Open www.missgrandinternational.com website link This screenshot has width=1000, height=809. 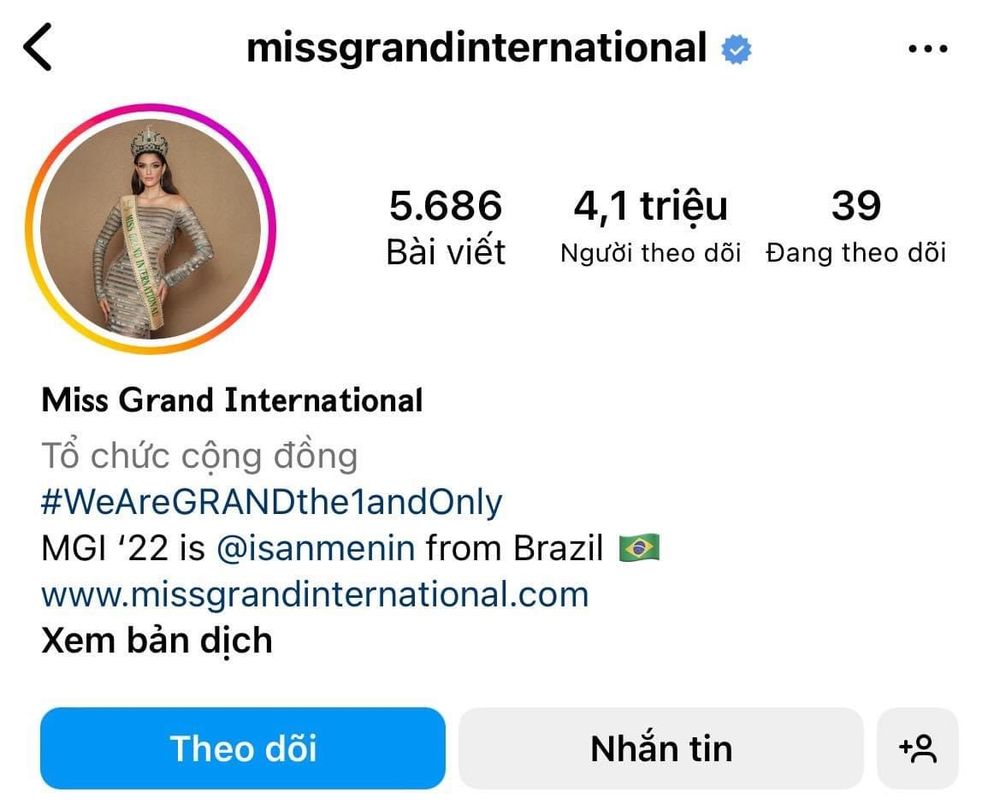(x=315, y=595)
